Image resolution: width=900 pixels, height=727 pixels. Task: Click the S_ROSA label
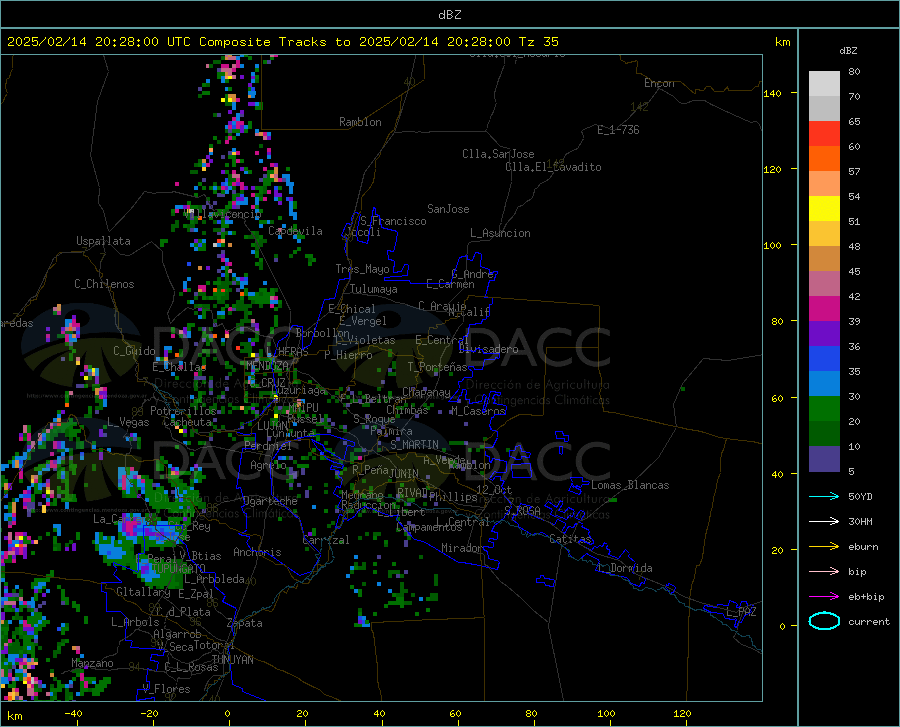click(522, 510)
